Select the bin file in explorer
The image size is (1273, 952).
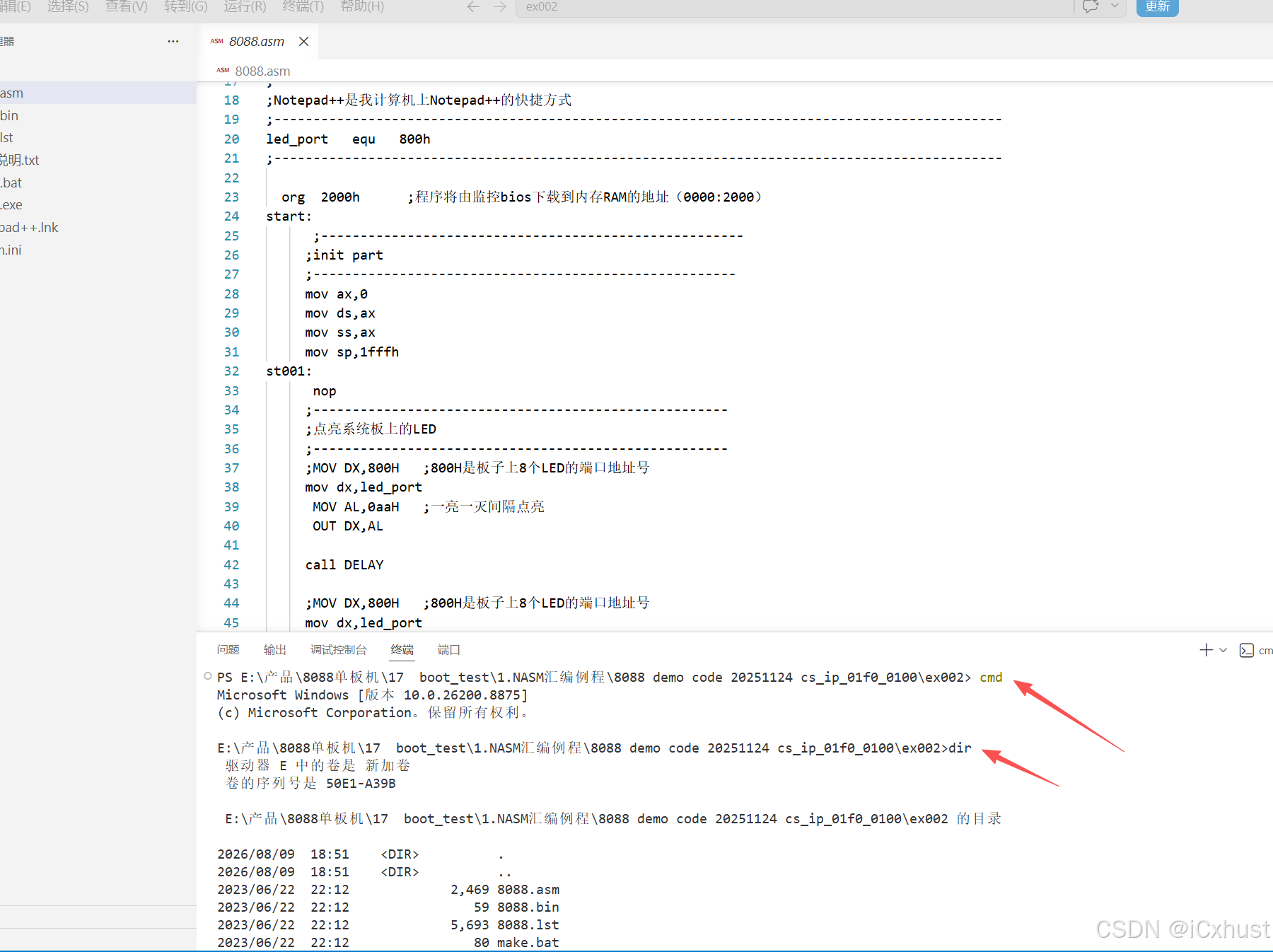coord(98,116)
